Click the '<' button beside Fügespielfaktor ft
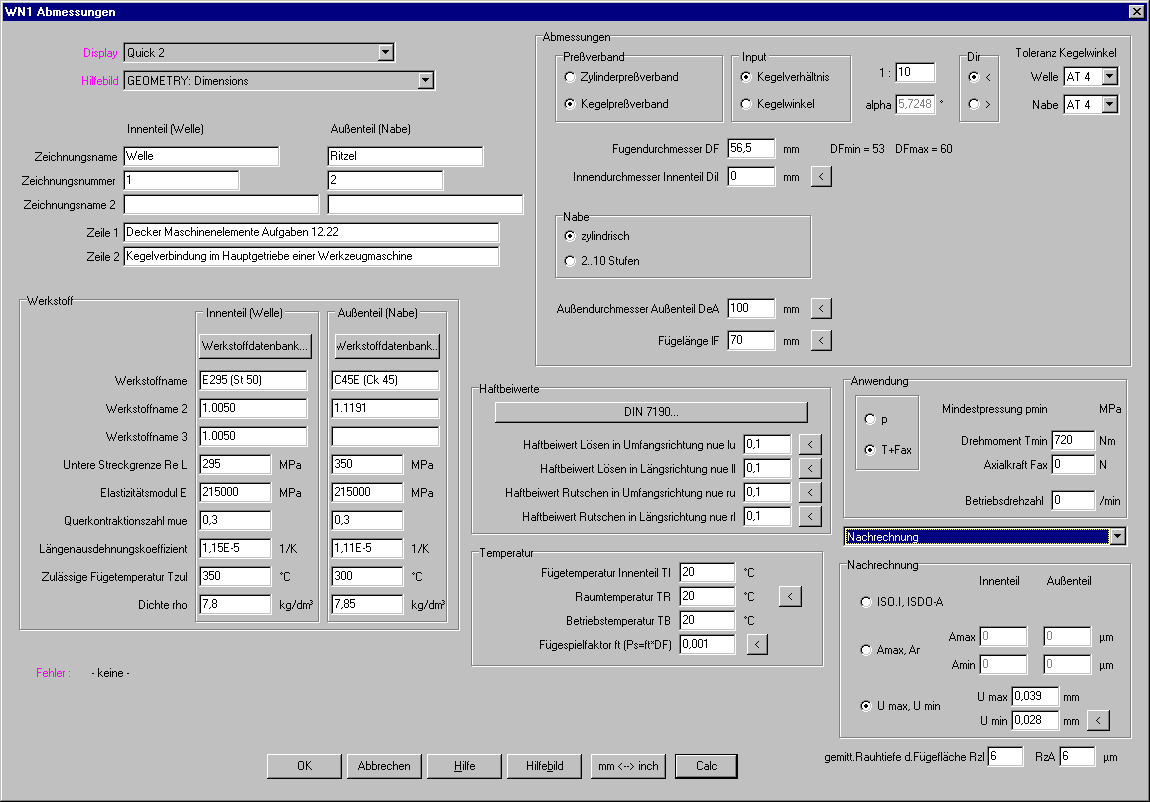1150x802 pixels. (757, 645)
